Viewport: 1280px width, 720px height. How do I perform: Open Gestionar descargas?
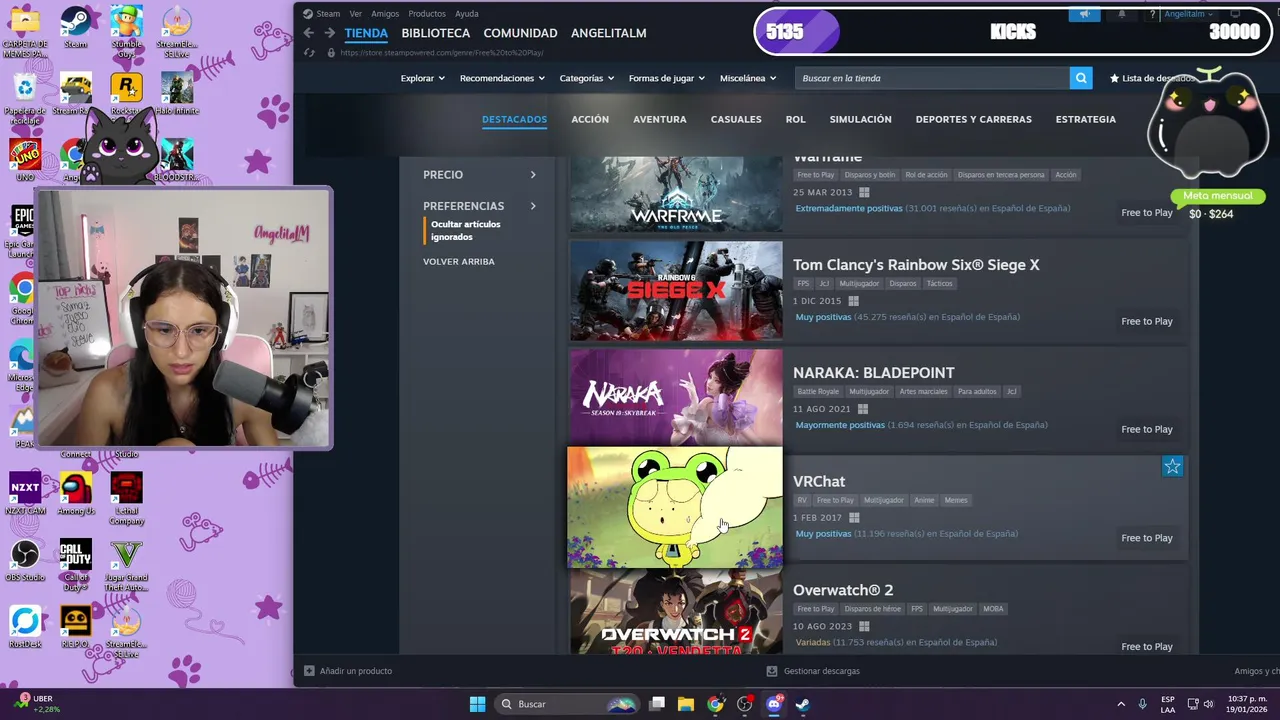[x=813, y=671]
